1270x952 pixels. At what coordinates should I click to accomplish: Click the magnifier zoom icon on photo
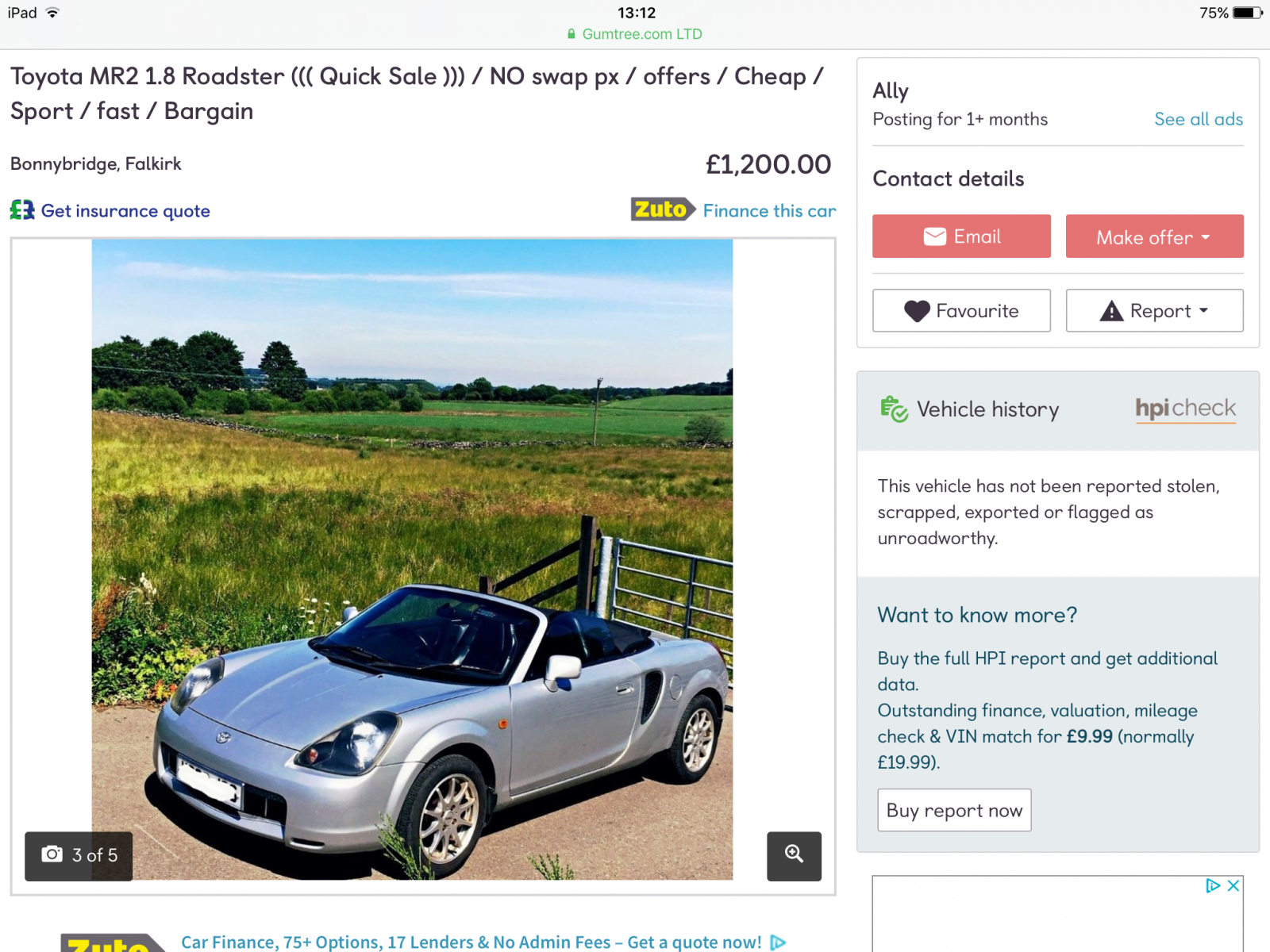pos(794,855)
